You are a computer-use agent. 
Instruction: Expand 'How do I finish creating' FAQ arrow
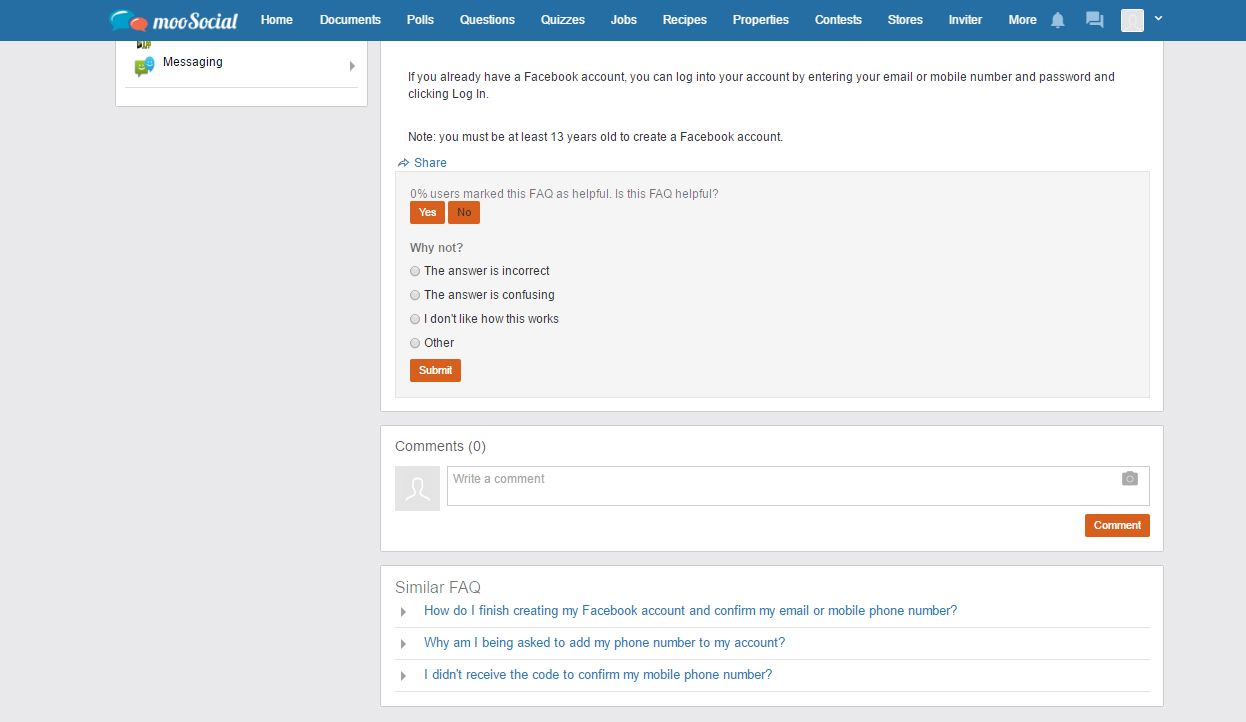403,612
